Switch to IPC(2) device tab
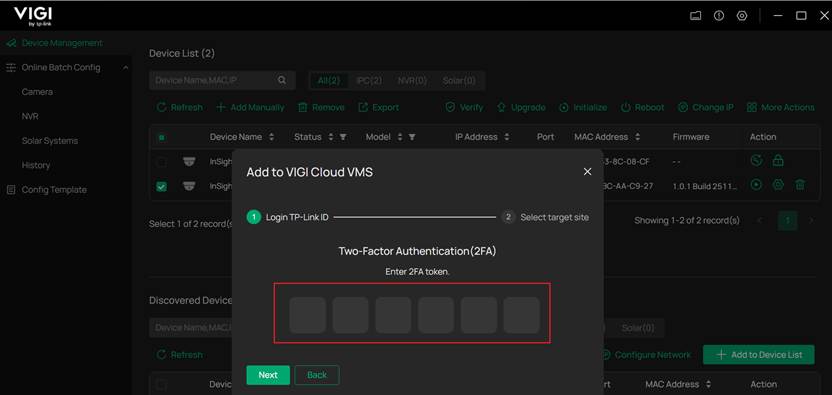The image size is (832, 395). tap(369, 81)
